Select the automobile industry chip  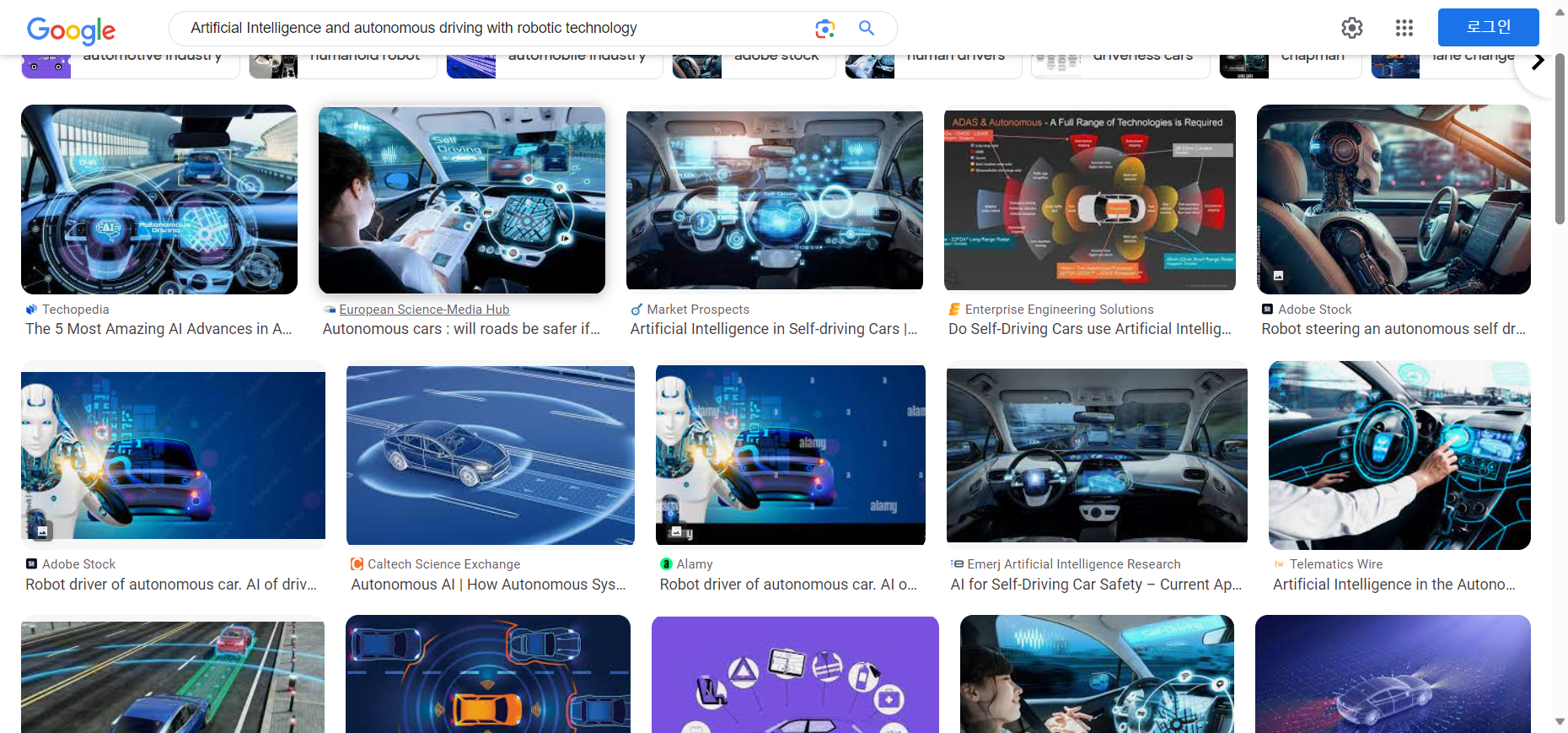pos(555,66)
